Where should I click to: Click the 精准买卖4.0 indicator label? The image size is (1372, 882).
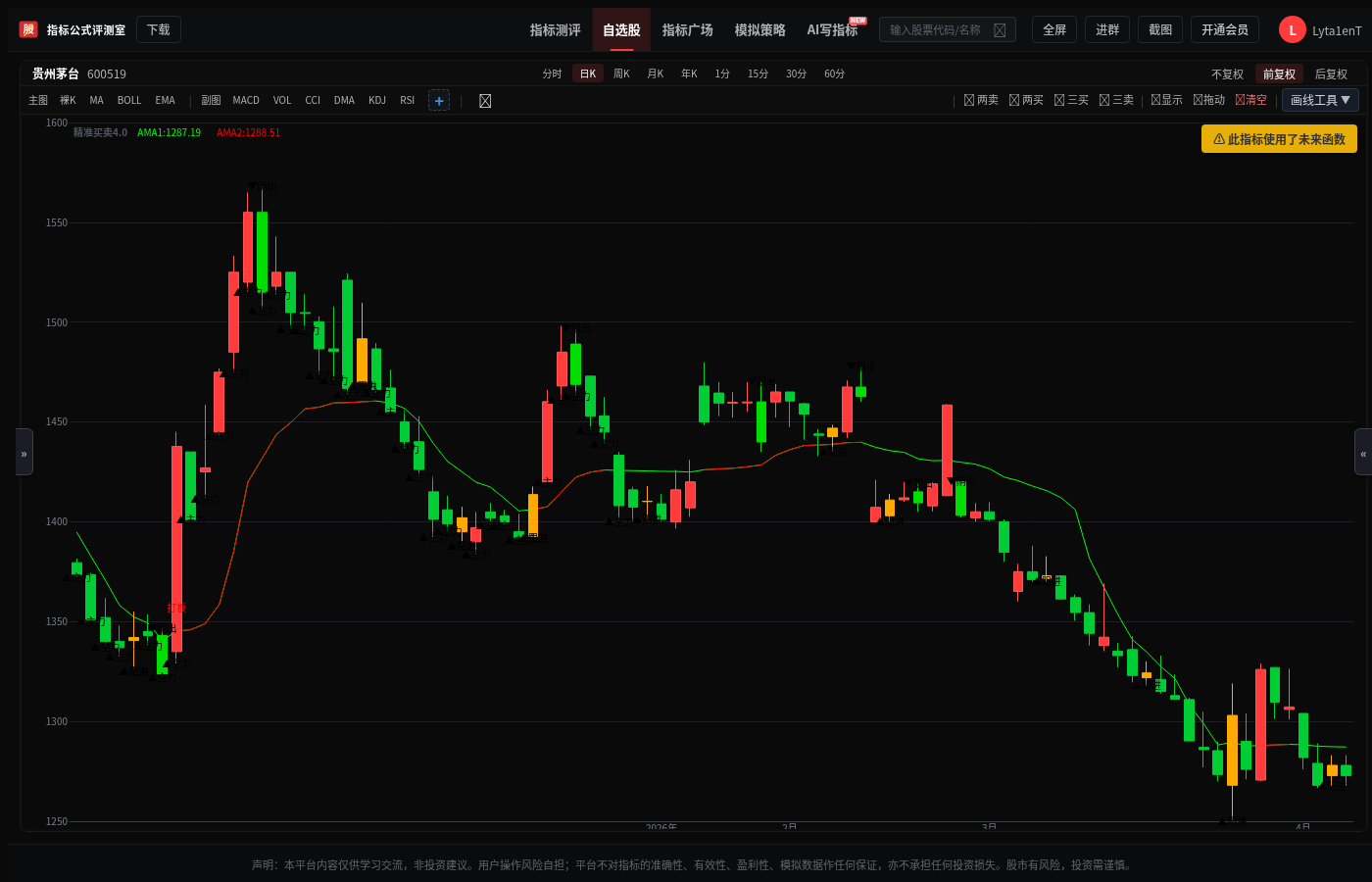pyautogui.click(x=100, y=133)
